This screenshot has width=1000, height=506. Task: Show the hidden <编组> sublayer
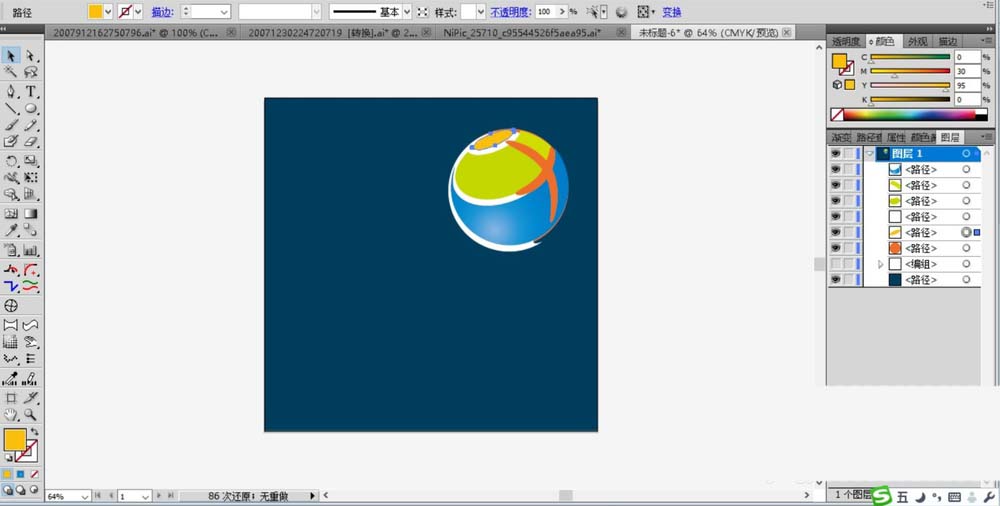pyautogui.click(x=835, y=264)
